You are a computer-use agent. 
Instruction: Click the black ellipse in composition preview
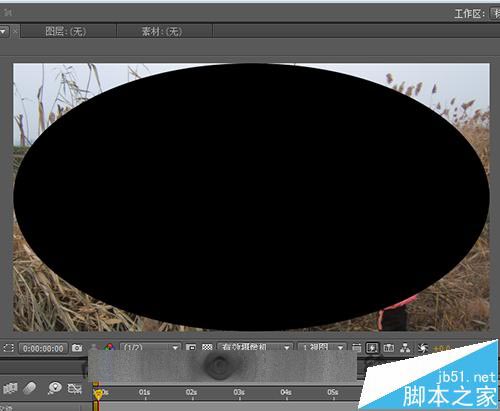point(251,197)
